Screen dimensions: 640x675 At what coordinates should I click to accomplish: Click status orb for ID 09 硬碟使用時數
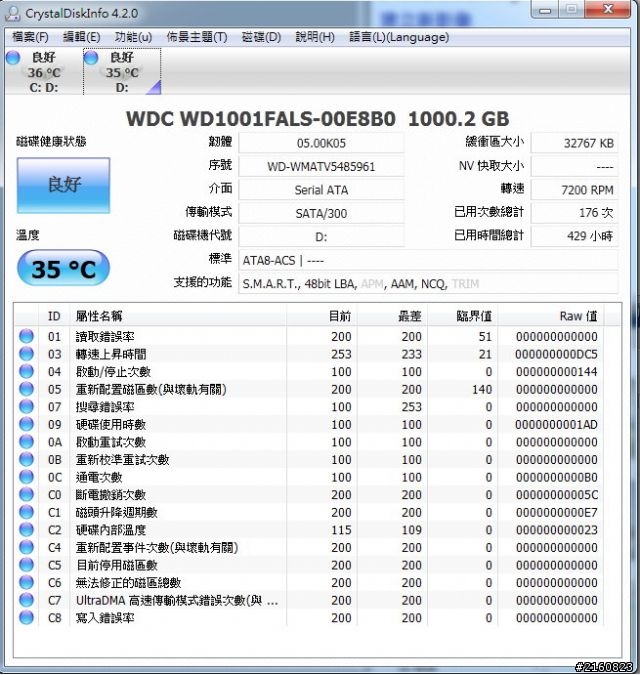click(26, 424)
